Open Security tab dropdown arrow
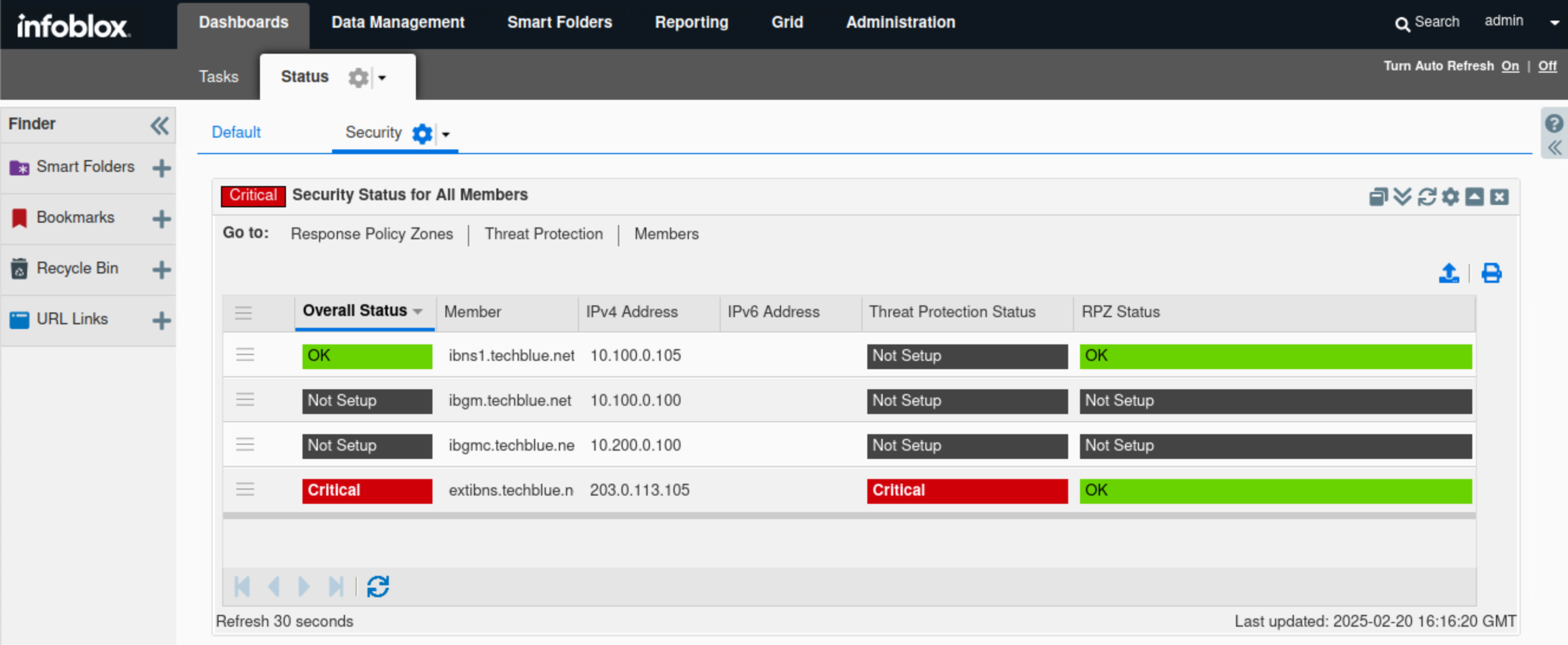 pos(445,135)
